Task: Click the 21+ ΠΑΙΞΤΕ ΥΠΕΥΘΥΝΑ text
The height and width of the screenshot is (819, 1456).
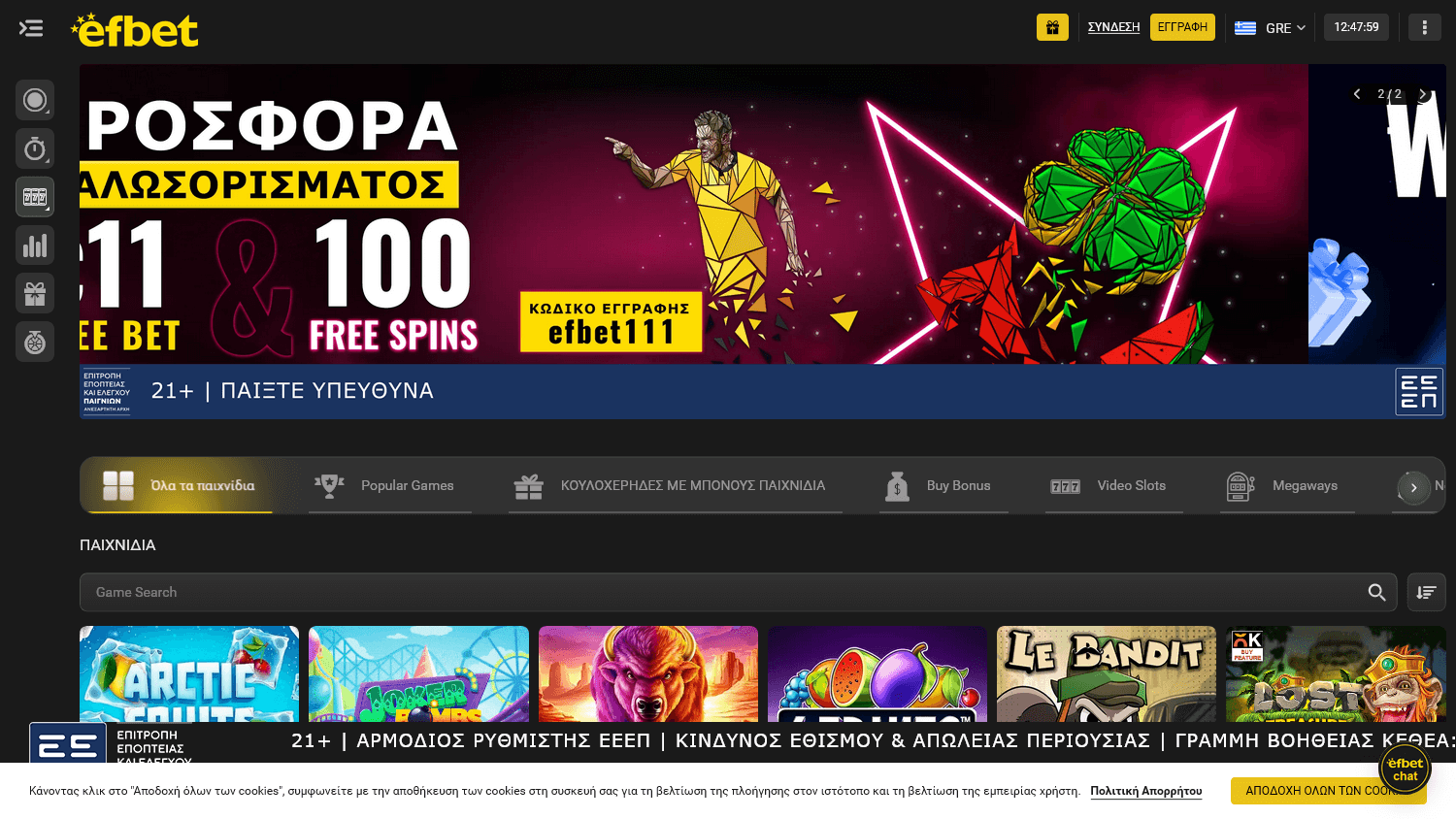Action: pyautogui.click(x=292, y=391)
